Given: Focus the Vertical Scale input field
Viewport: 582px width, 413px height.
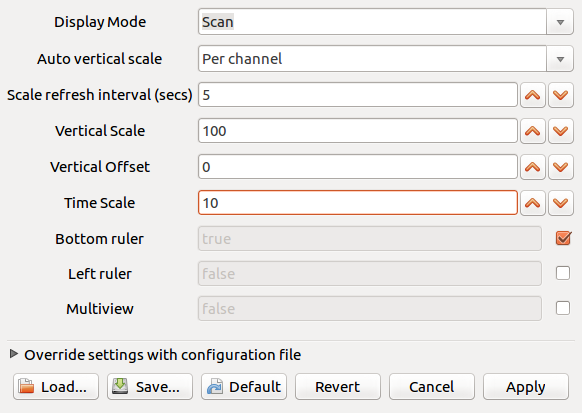Looking at the screenshot, I should tap(358, 131).
